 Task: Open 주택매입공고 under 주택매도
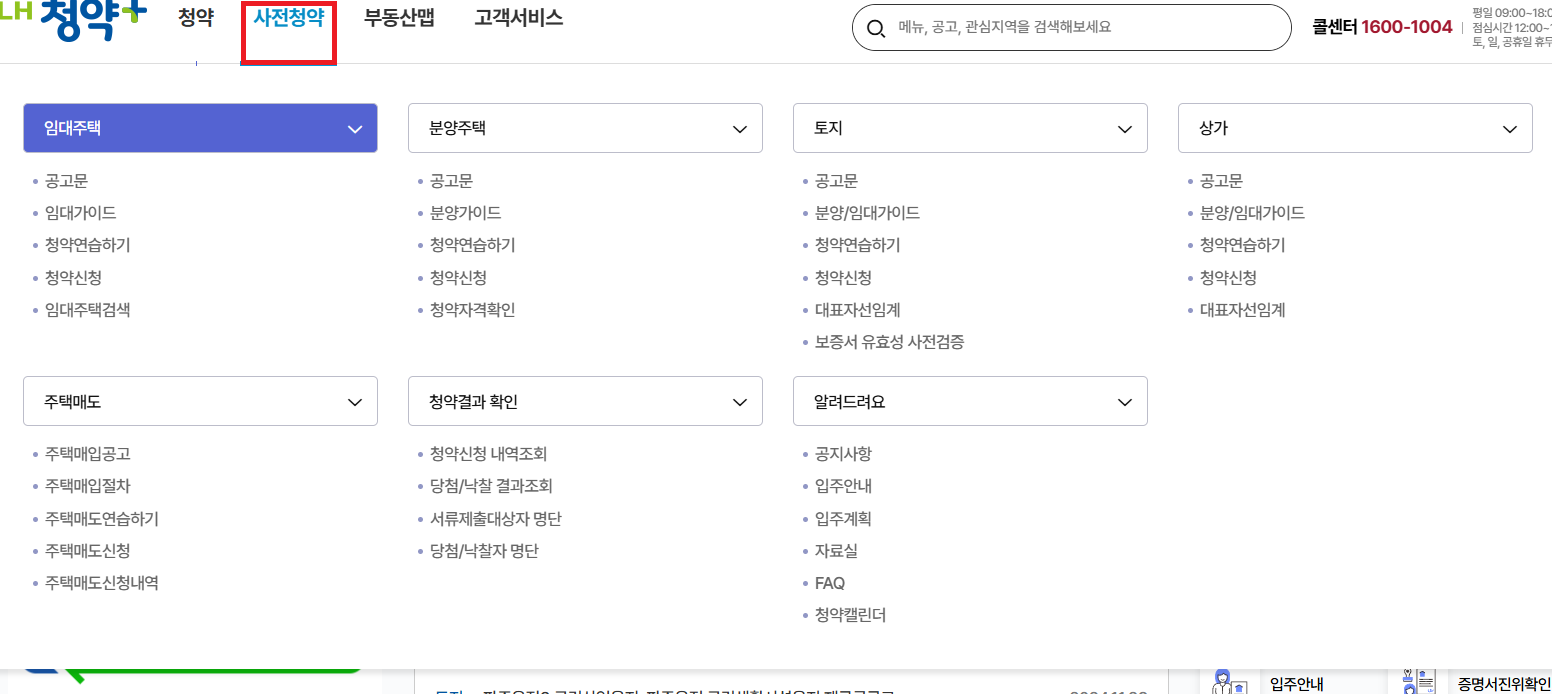[x=86, y=453]
